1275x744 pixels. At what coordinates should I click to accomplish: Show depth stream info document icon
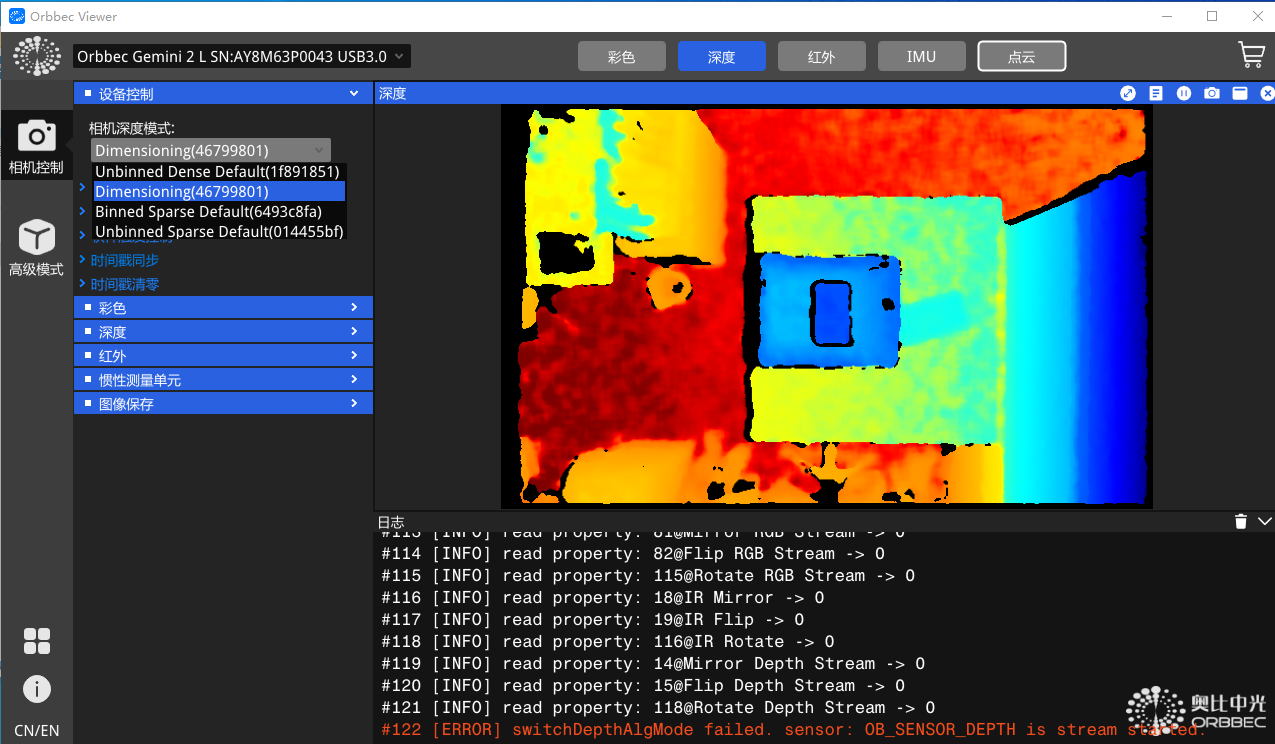pyautogui.click(x=1156, y=93)
